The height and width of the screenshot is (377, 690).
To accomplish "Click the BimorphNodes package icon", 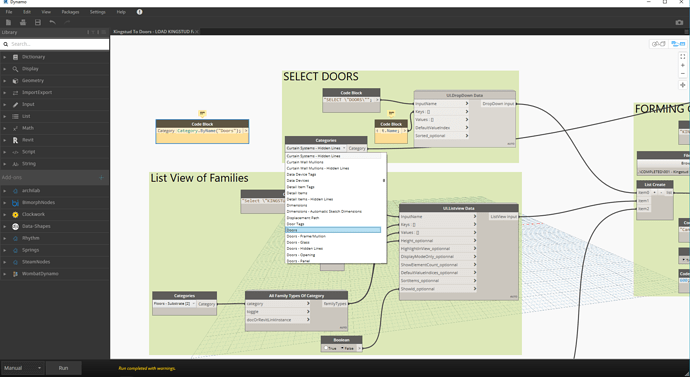I will (15, 202).
